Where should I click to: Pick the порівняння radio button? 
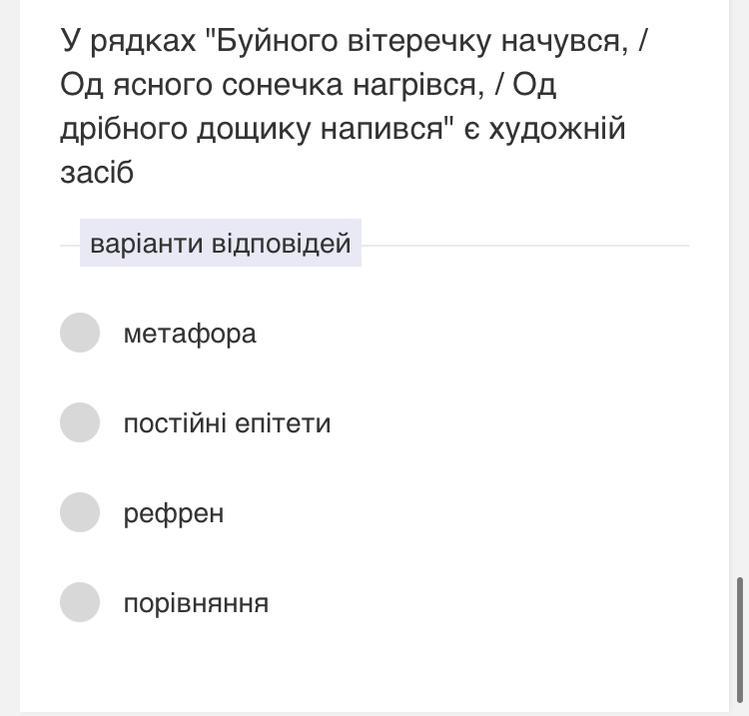coord(80,602)
